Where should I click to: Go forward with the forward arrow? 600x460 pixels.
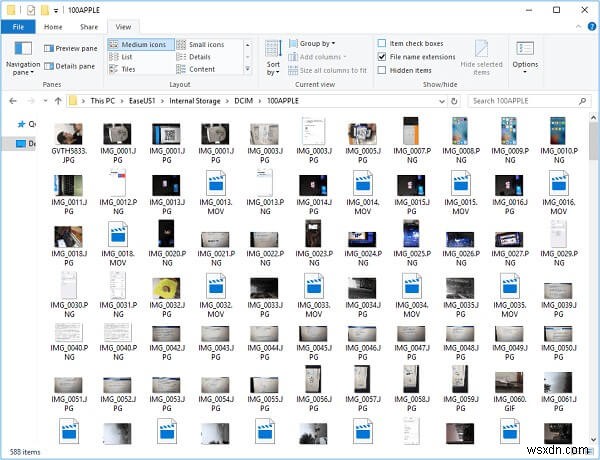31,101
